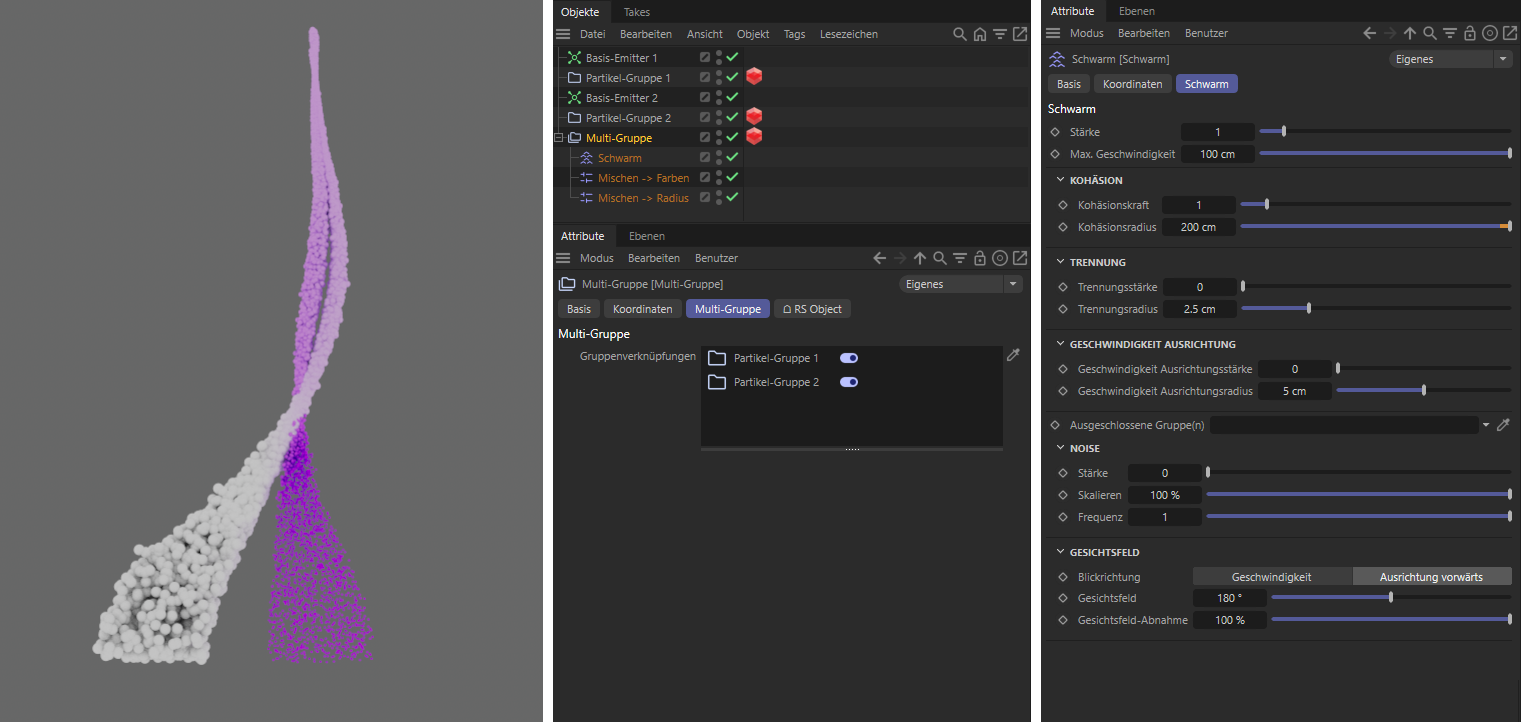Click the layer square icon of the Schwarm row
This screenshot has height=722, width=1521.
tap(705, 158)
